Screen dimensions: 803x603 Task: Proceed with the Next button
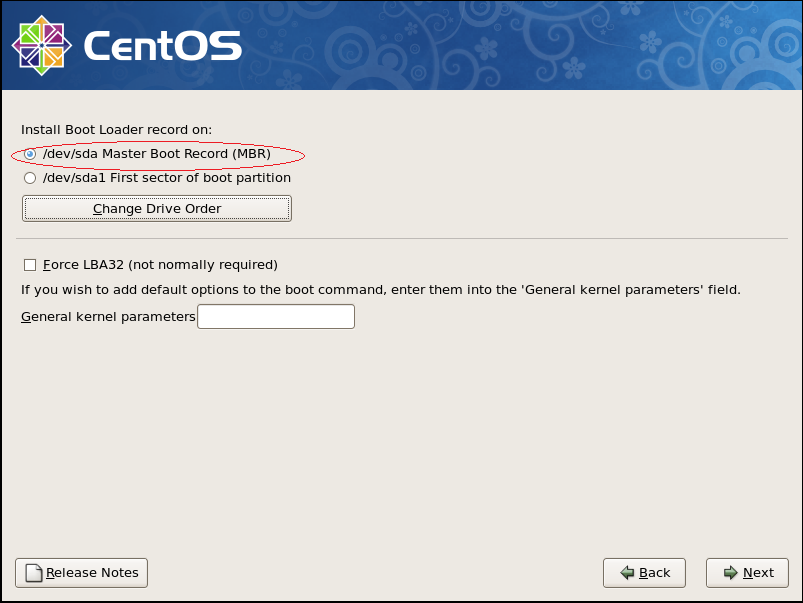[x=747, y=573]
